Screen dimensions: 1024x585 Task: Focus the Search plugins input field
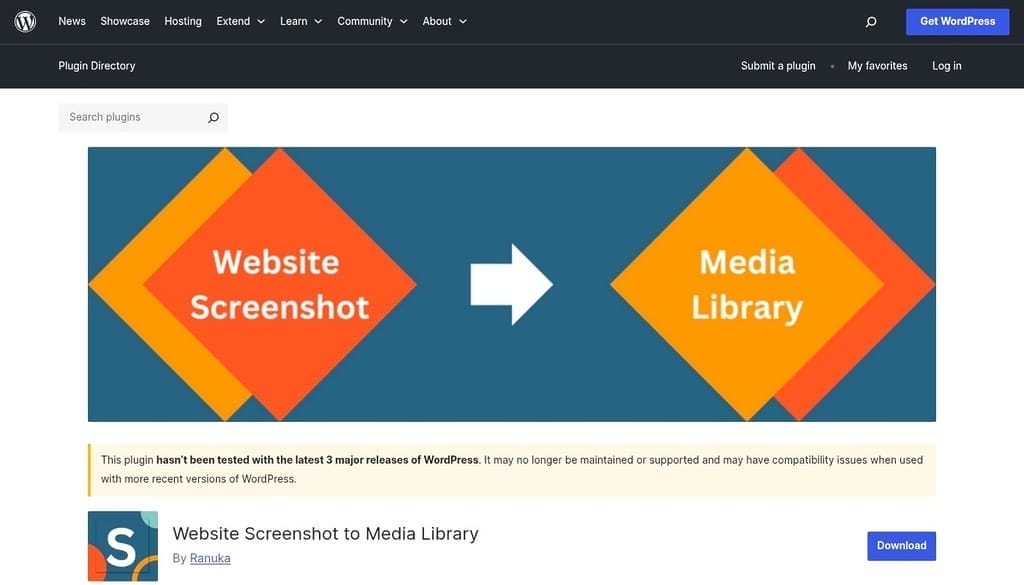click(x=132, y=118)
